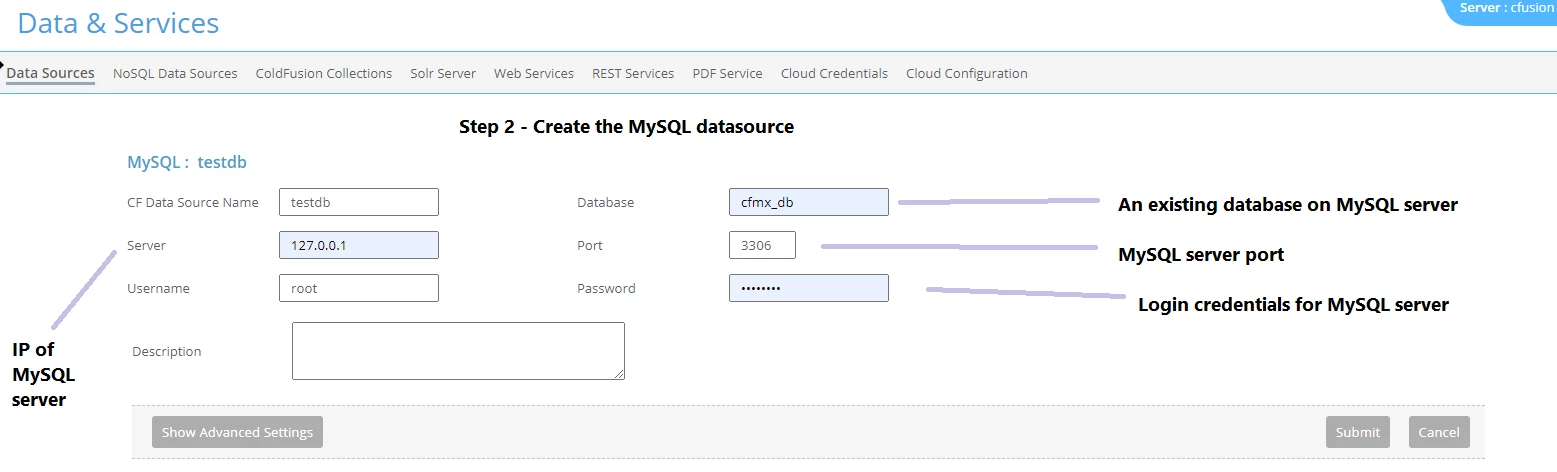1557x472 pixels.
Task: Click the 'Database' field label
Action: (x=605, y=202)
